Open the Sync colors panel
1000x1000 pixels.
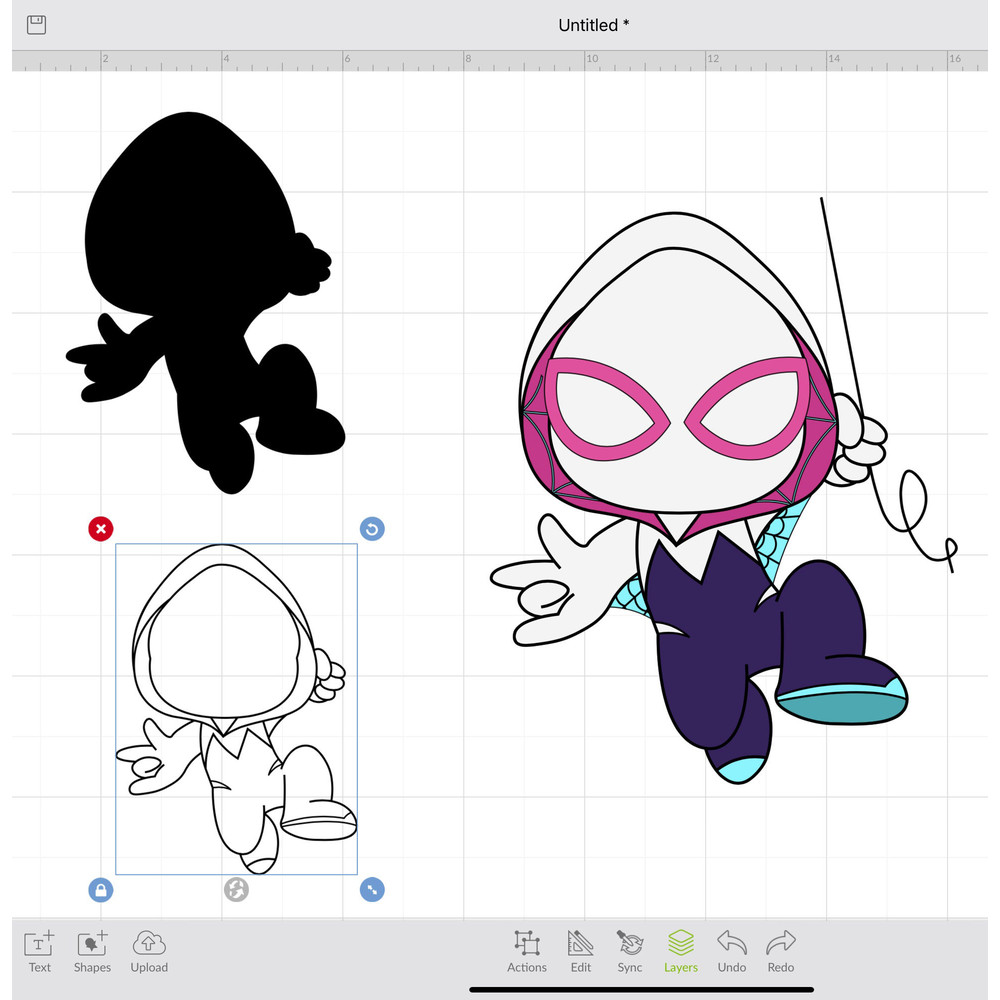click(x=630, y=951)
